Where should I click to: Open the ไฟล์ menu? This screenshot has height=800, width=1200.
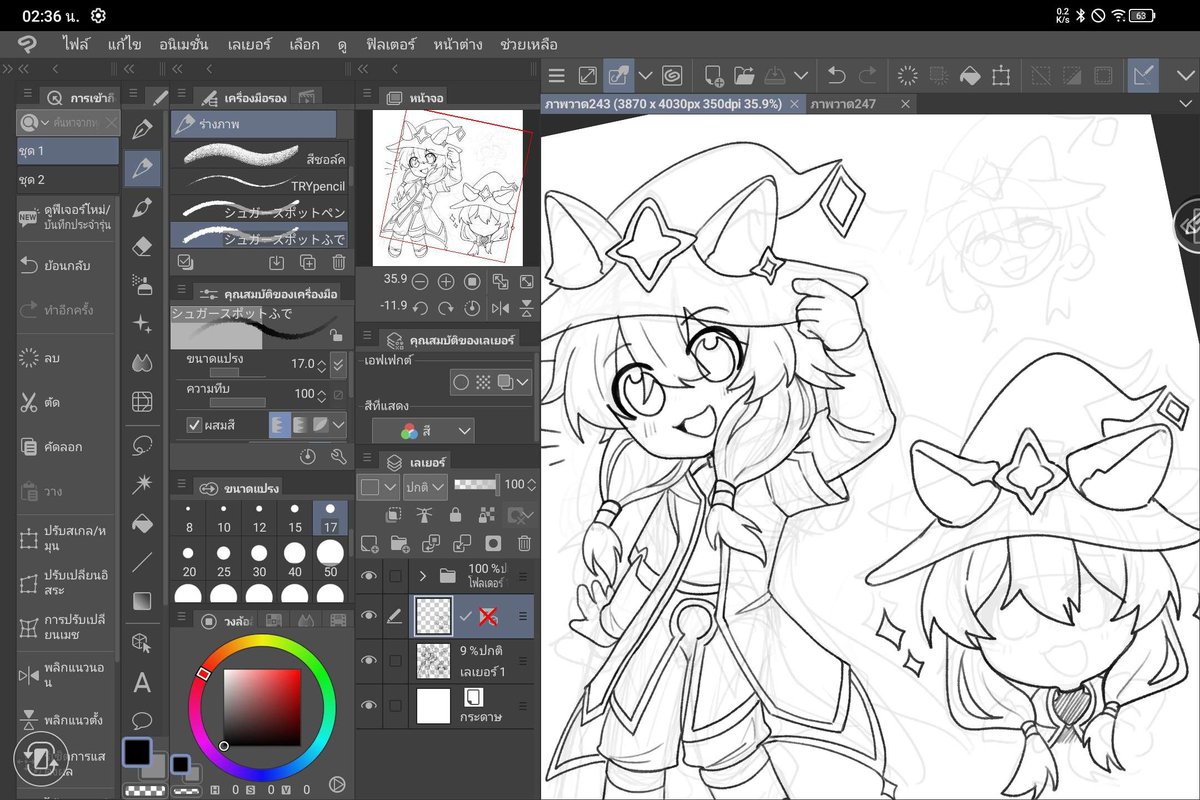pyautogui.click(x=75, y=44)
